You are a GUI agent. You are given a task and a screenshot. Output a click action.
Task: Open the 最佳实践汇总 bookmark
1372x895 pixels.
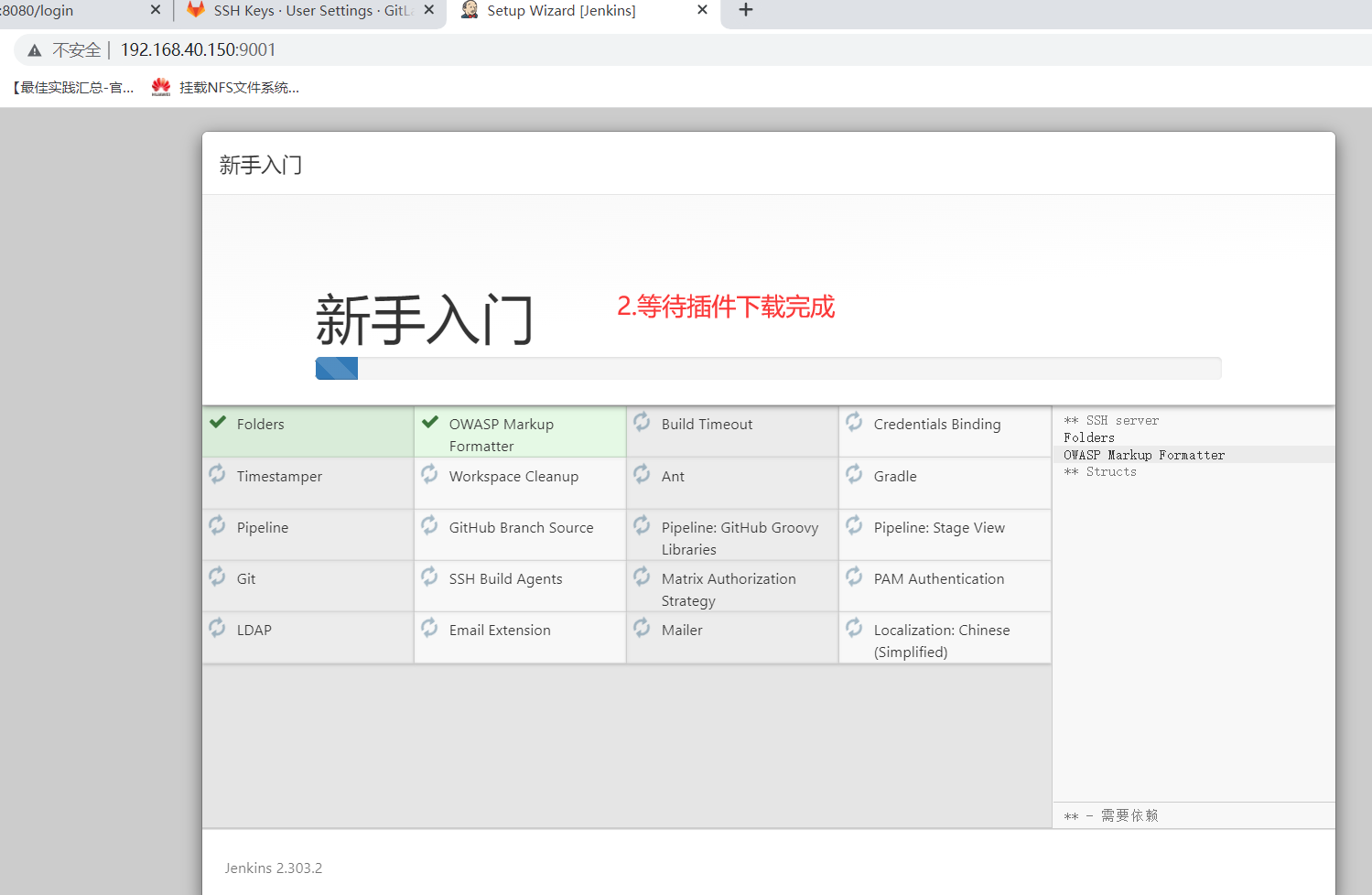(x=72, y=88)
